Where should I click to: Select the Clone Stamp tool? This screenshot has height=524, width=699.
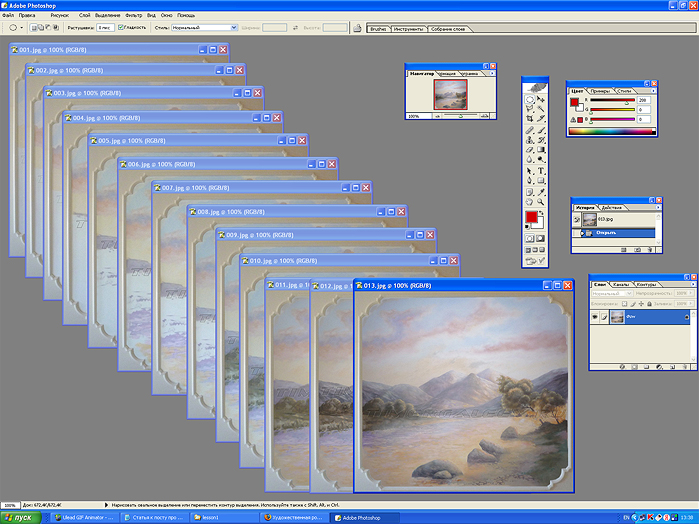click(x=530, y=140)
